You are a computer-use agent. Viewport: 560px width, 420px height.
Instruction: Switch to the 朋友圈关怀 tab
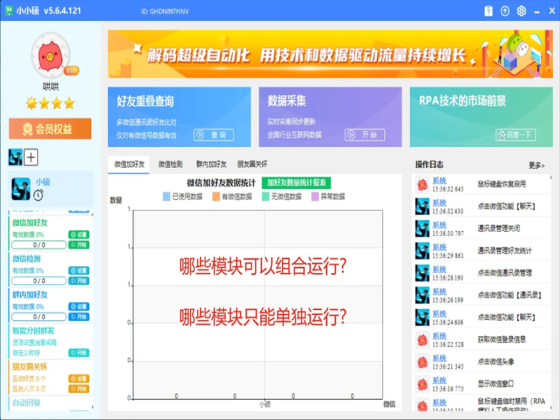[252, 164]
